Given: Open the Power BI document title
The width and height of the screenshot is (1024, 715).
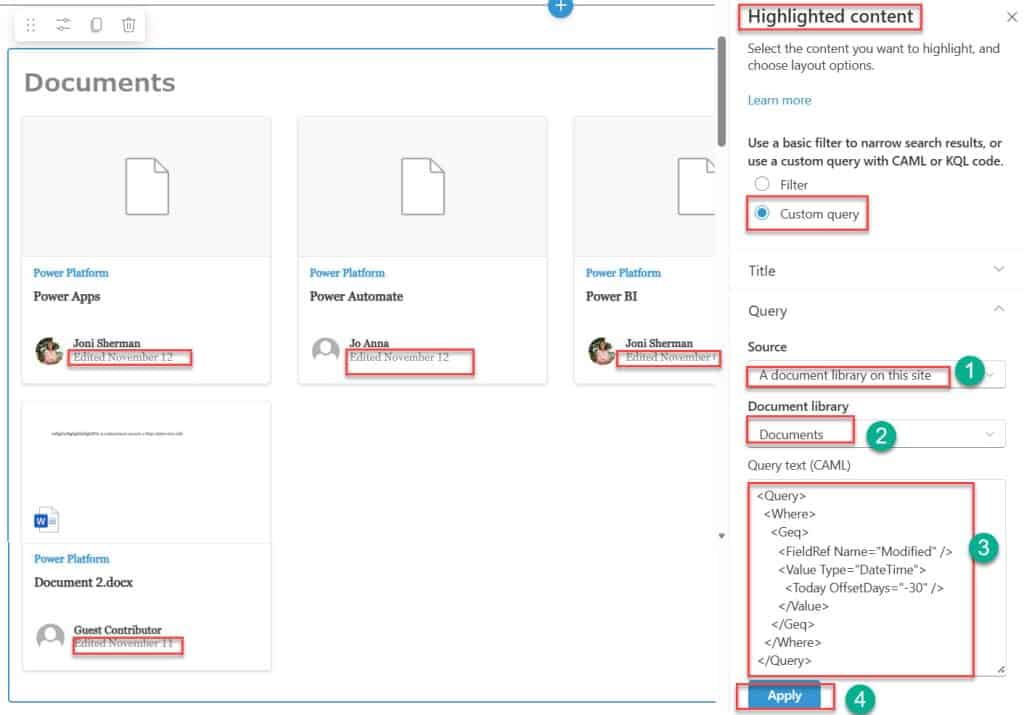Looking at the screenshot, I should pyautogui.click(x=611, y=296).
